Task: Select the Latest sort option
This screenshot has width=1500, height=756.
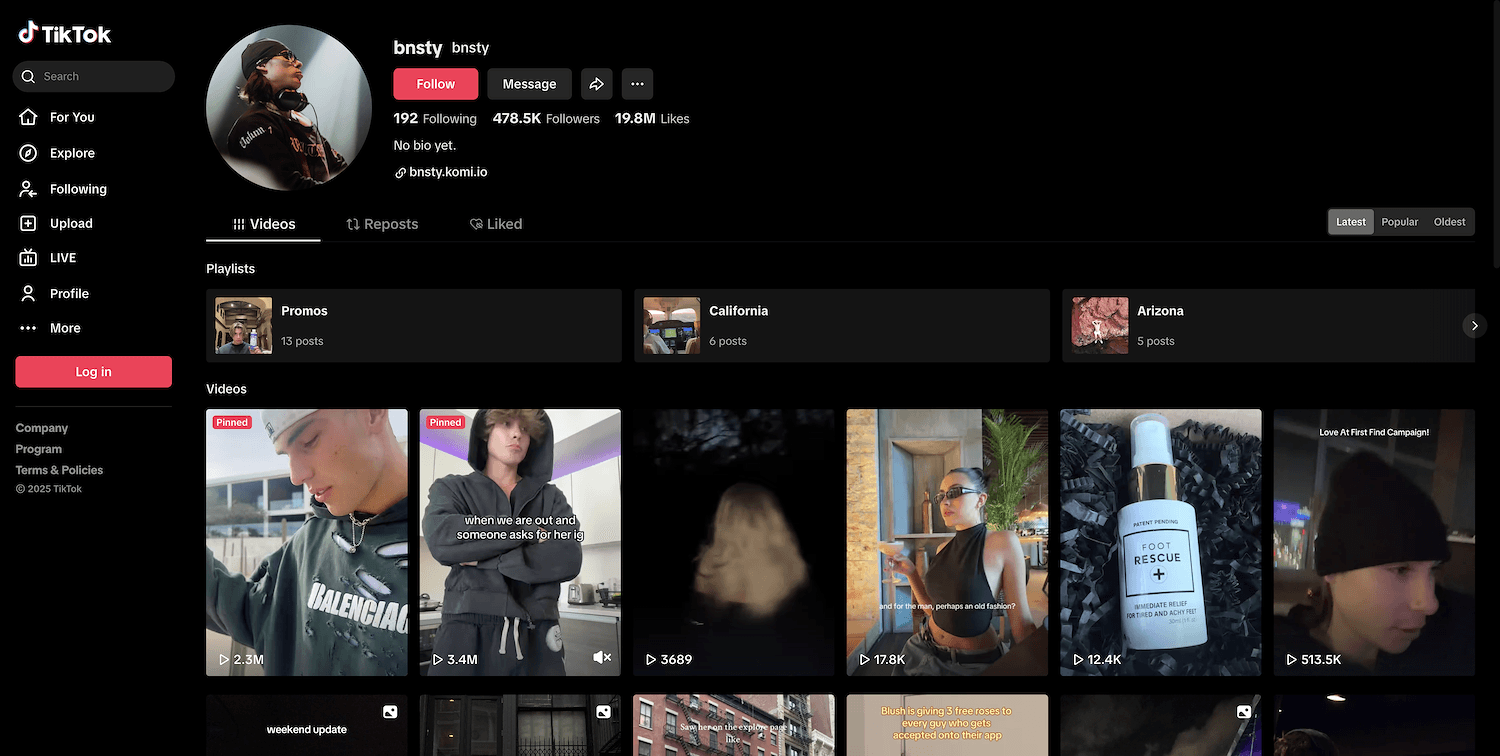Action: coord(1350,222)
